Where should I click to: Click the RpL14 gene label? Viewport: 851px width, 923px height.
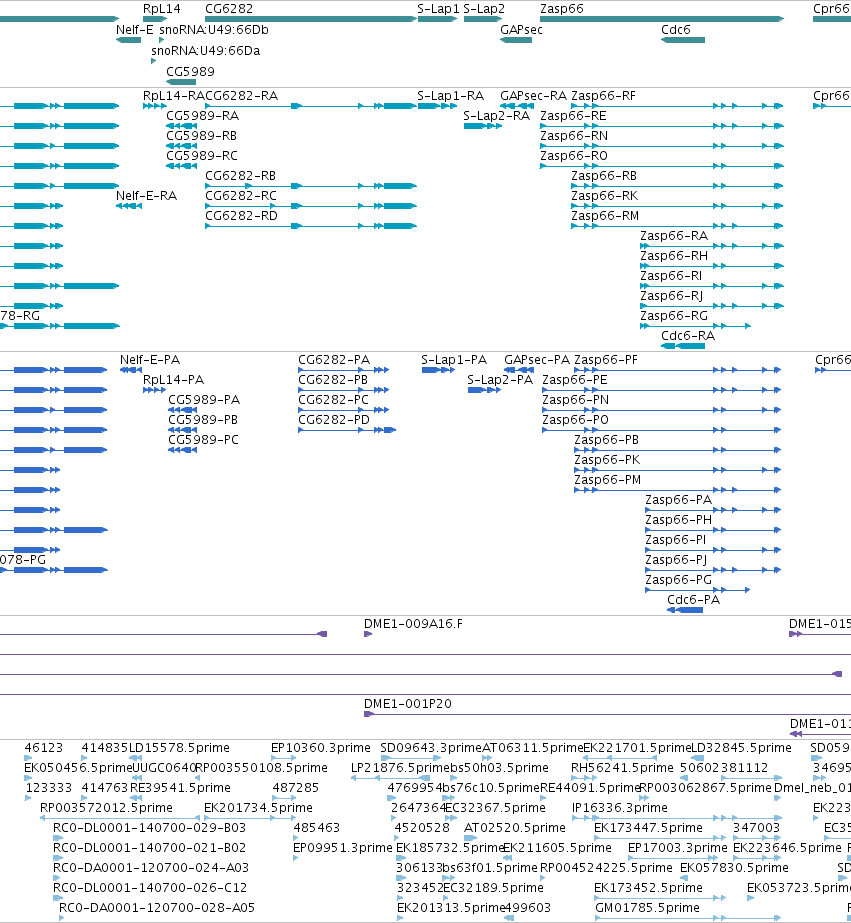coord(162,9)
